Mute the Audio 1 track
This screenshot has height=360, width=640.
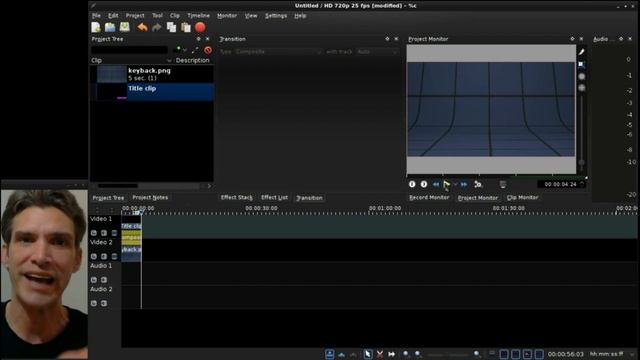[x=104, y=280]
